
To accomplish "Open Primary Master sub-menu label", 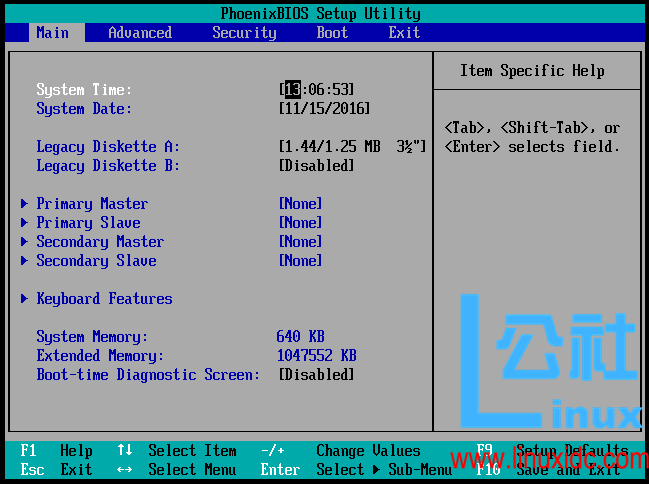I will (92, 204).
